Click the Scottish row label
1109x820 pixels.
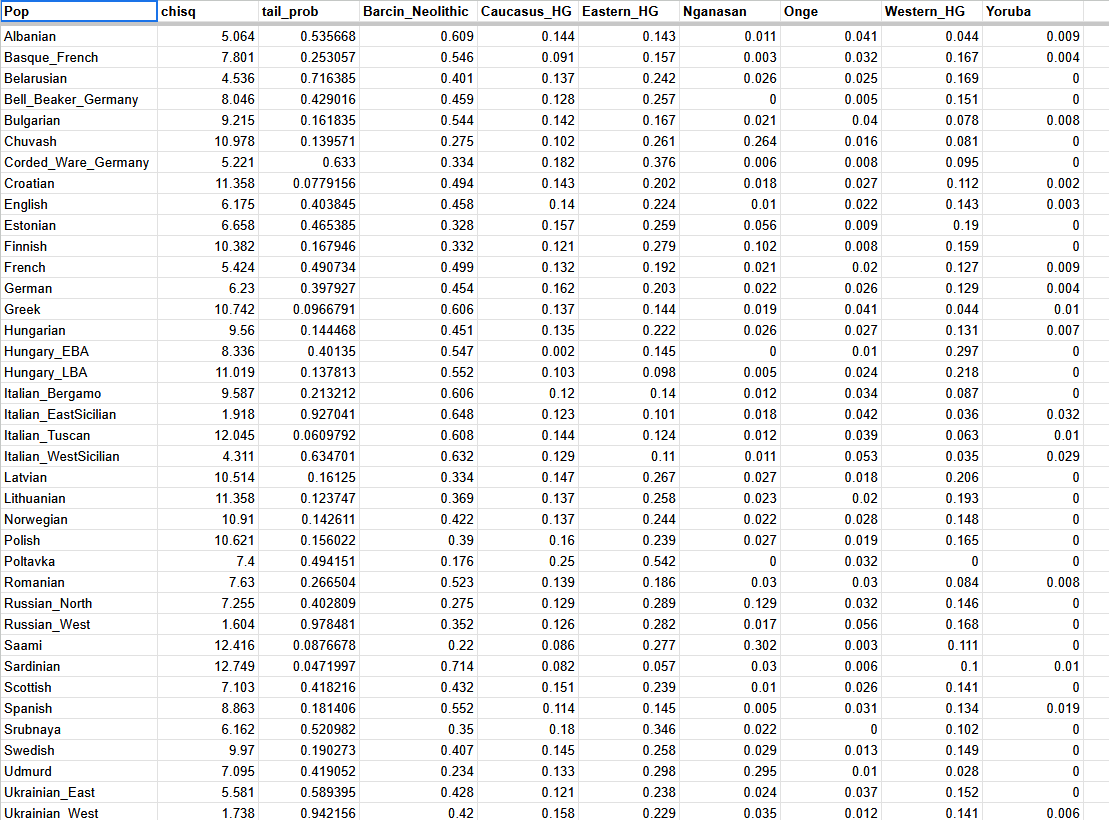click(x=28, y=687)
